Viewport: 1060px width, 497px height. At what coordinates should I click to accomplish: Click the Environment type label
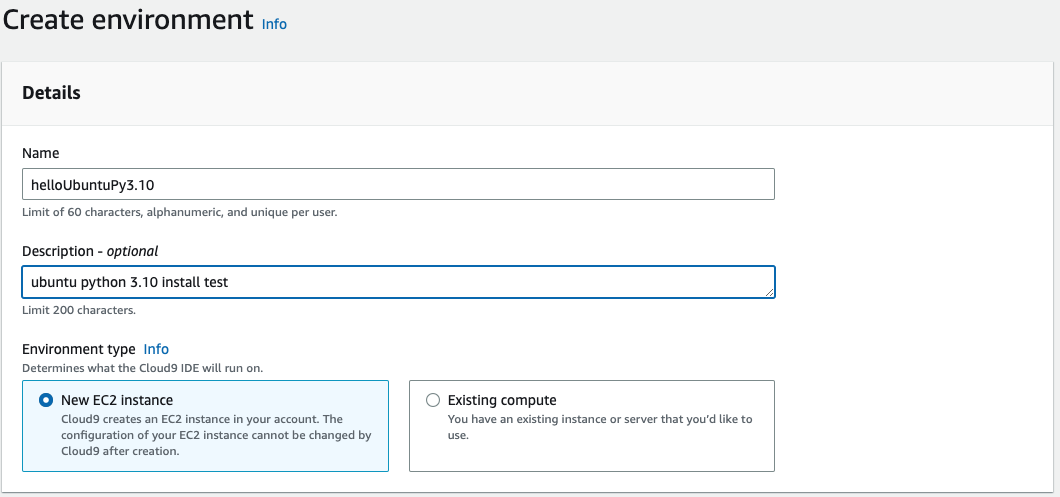[78, 349]
